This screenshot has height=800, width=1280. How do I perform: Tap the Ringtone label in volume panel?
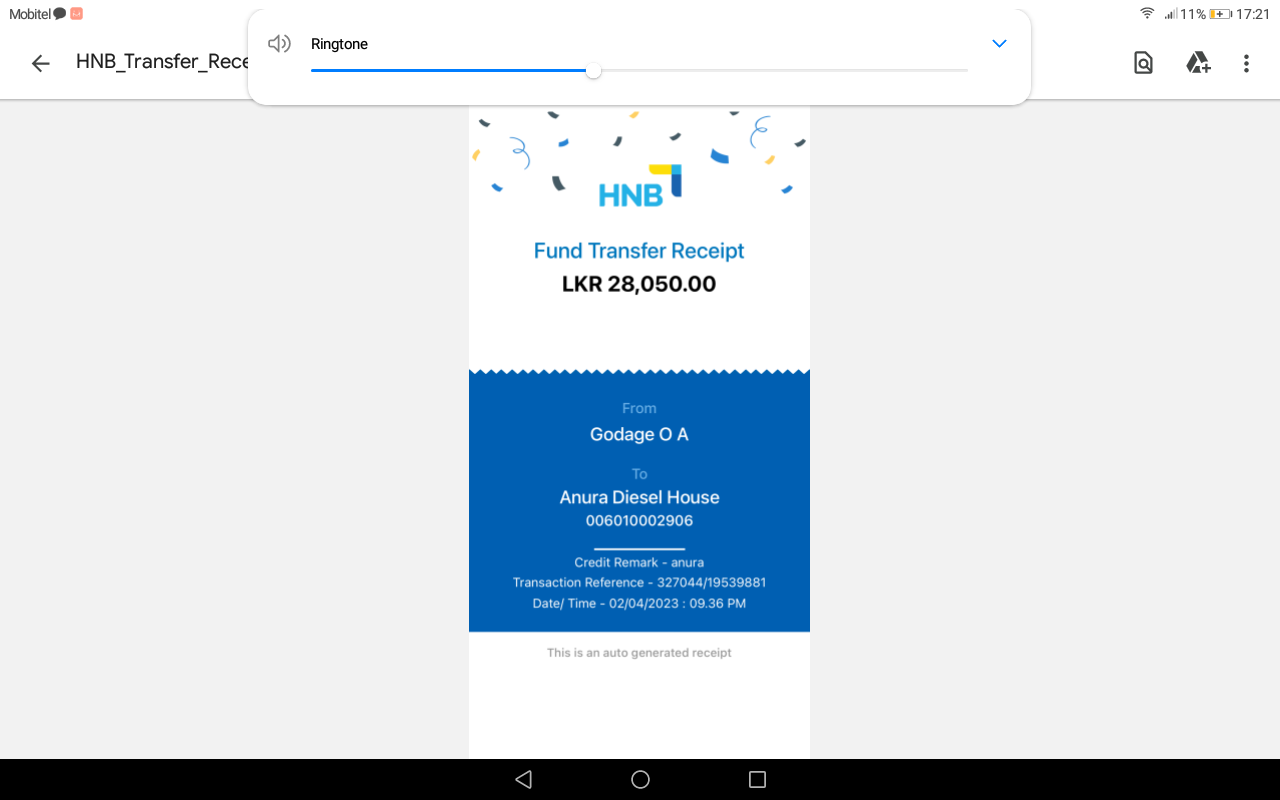click(x=339, y=44)
